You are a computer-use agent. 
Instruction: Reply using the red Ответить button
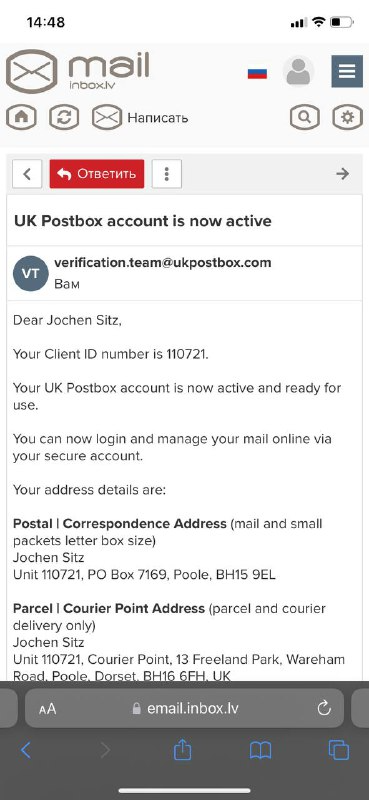[97, 174]
